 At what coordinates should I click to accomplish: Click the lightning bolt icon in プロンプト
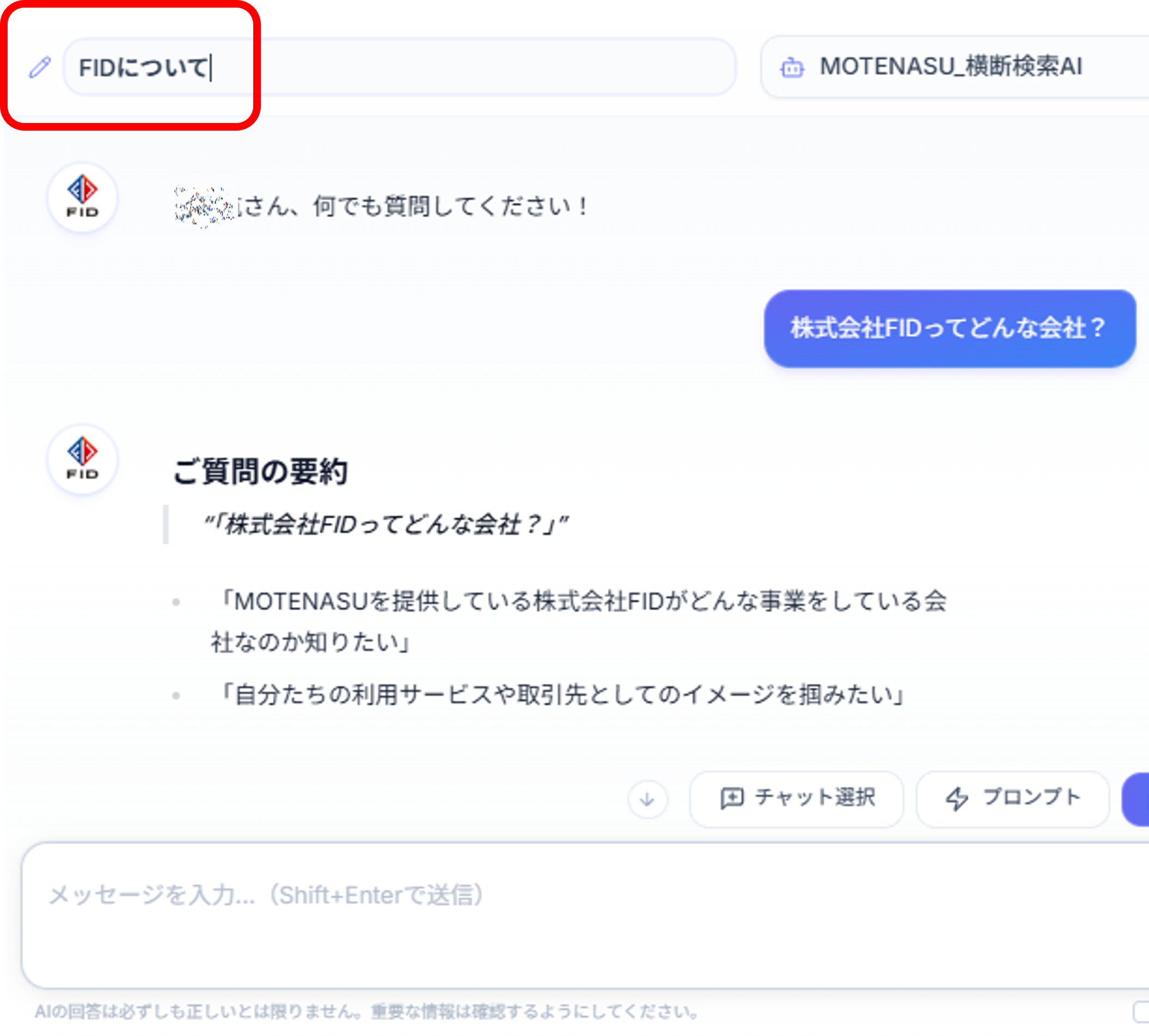coord(957,798)
